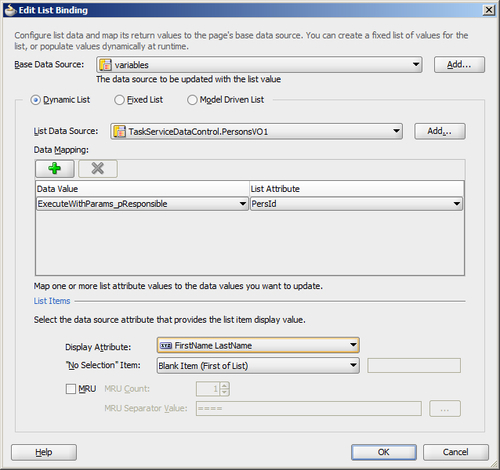Viewport: 500px width, 470px height.
Task: Click the variables data source icon
Action: pos(106,65)
